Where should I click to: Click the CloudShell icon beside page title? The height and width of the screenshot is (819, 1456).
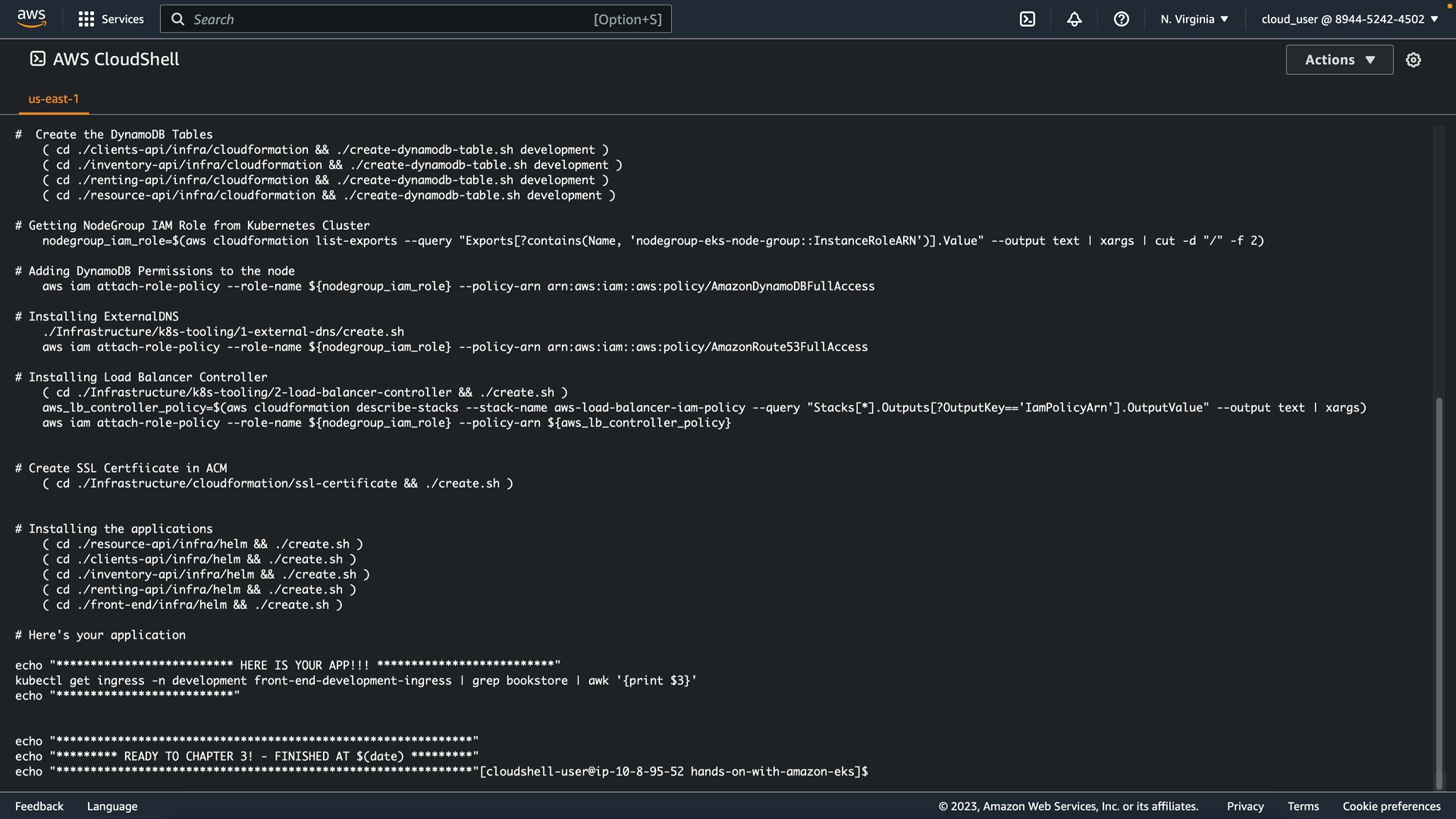click(37, 59)
